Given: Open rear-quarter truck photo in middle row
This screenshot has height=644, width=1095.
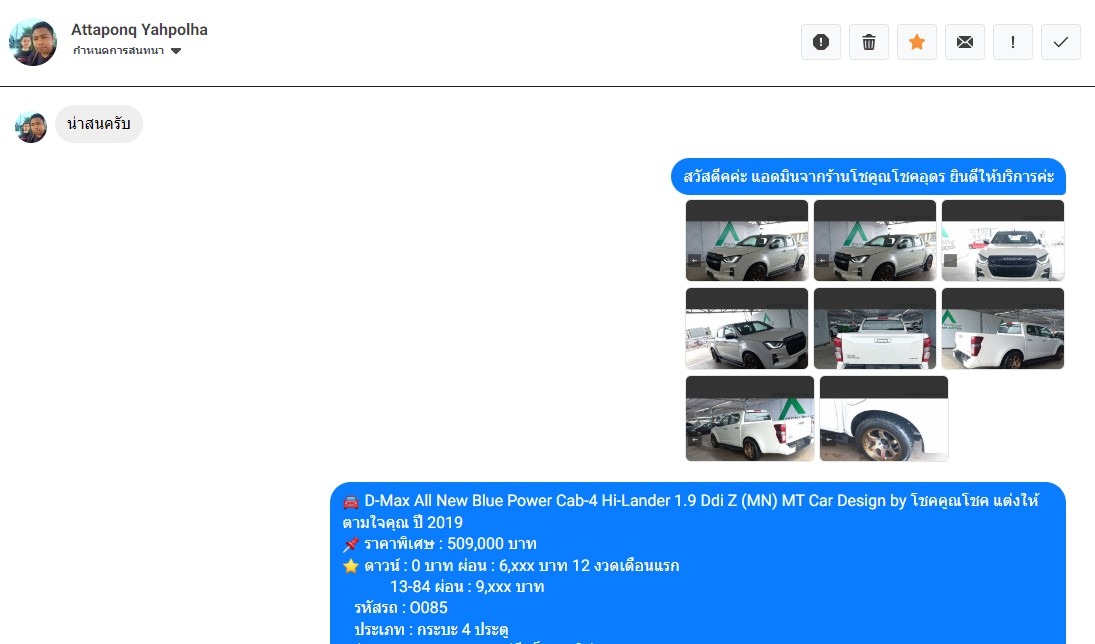Looking at the screenshot, I should [x=1003, y=328].
